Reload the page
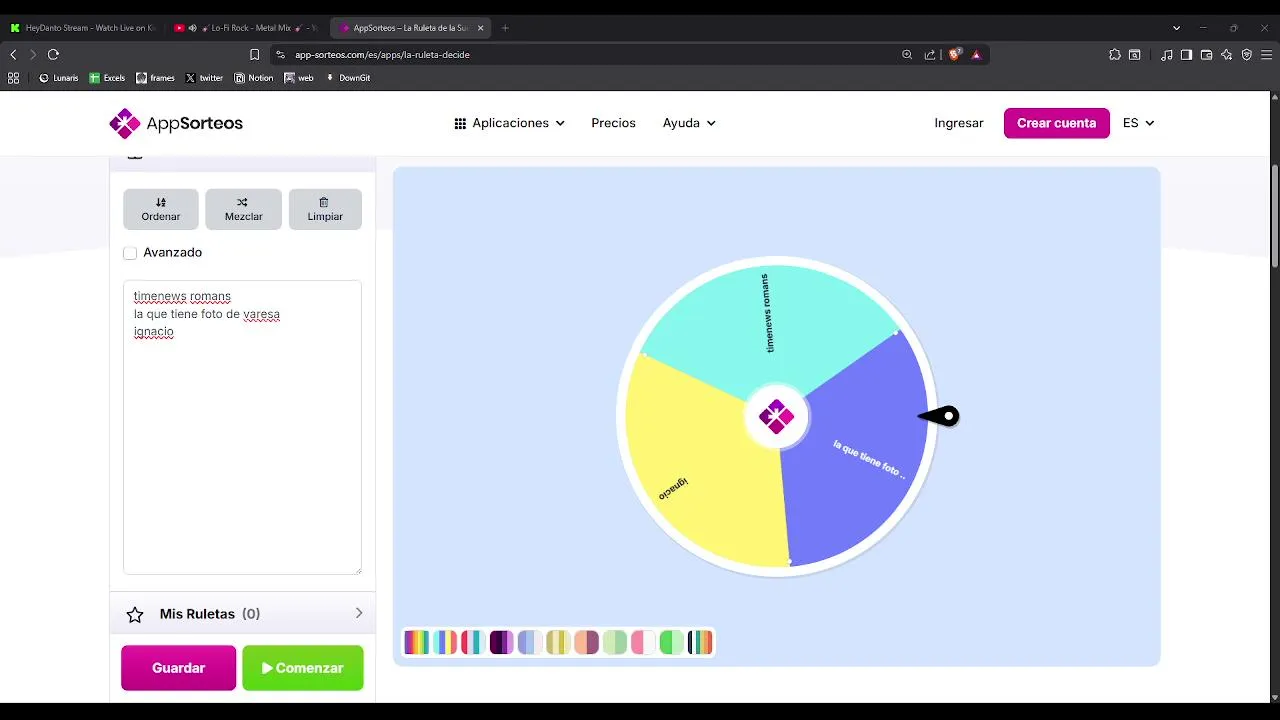This screenshot has height=720, width=1280. coord(53,55)
